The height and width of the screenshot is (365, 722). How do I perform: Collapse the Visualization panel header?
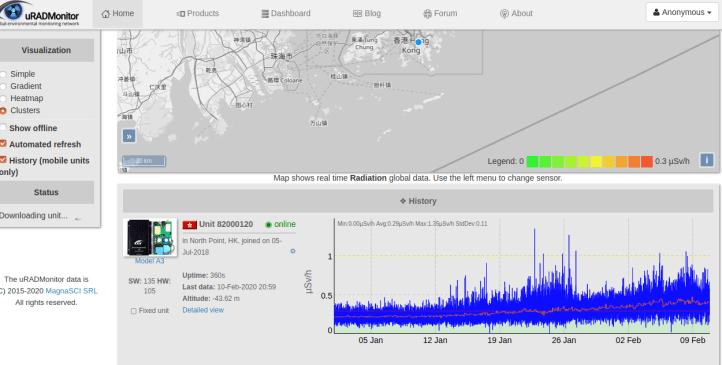[46, 50]
